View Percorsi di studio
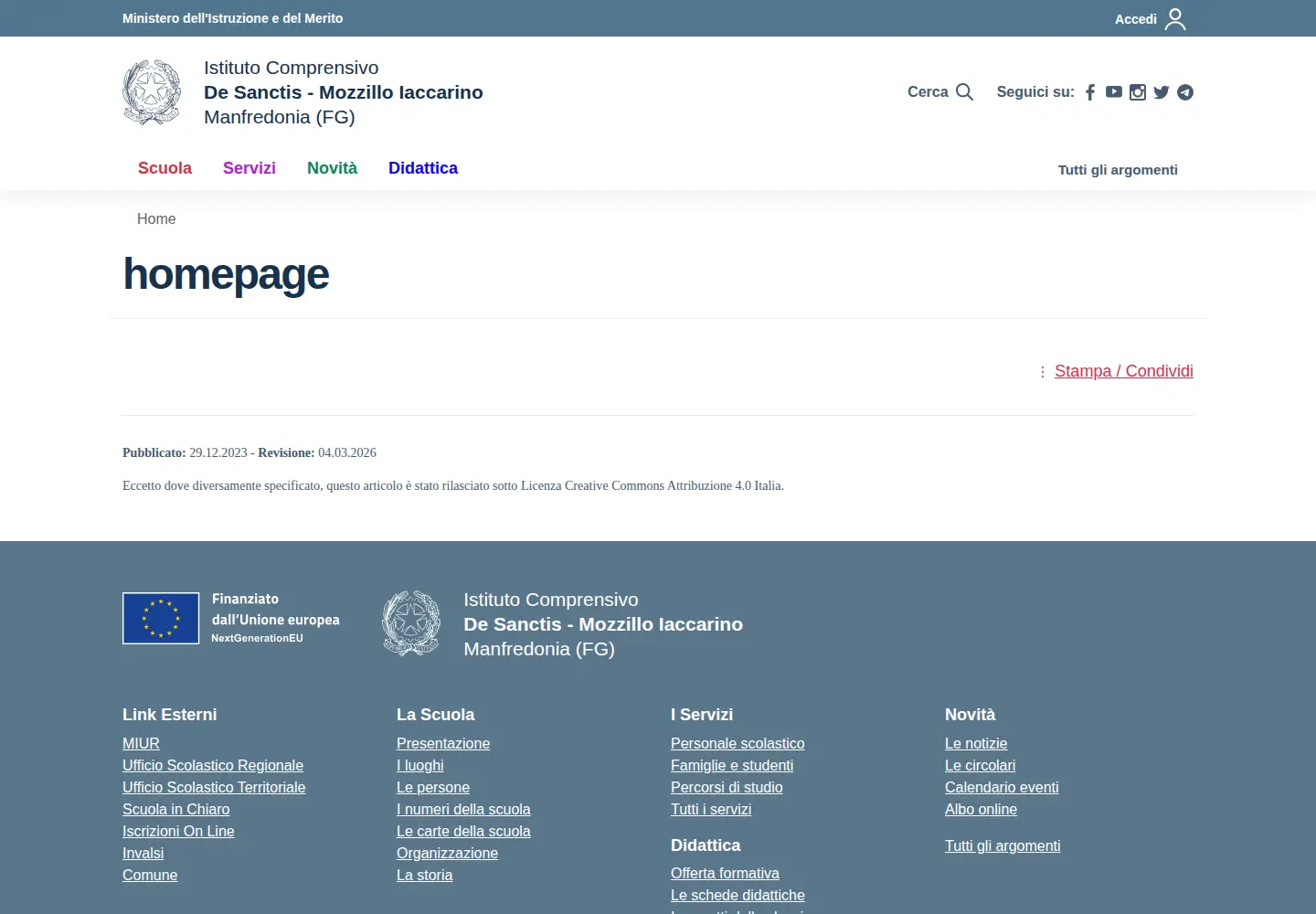Viewport: 1316px width, 914px height. pyautogui.click(x=727, y=788)
